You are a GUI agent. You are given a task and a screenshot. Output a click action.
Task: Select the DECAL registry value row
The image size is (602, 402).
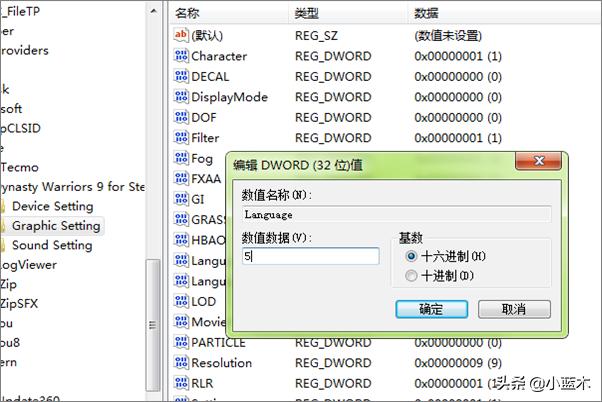tap(210, 76)
